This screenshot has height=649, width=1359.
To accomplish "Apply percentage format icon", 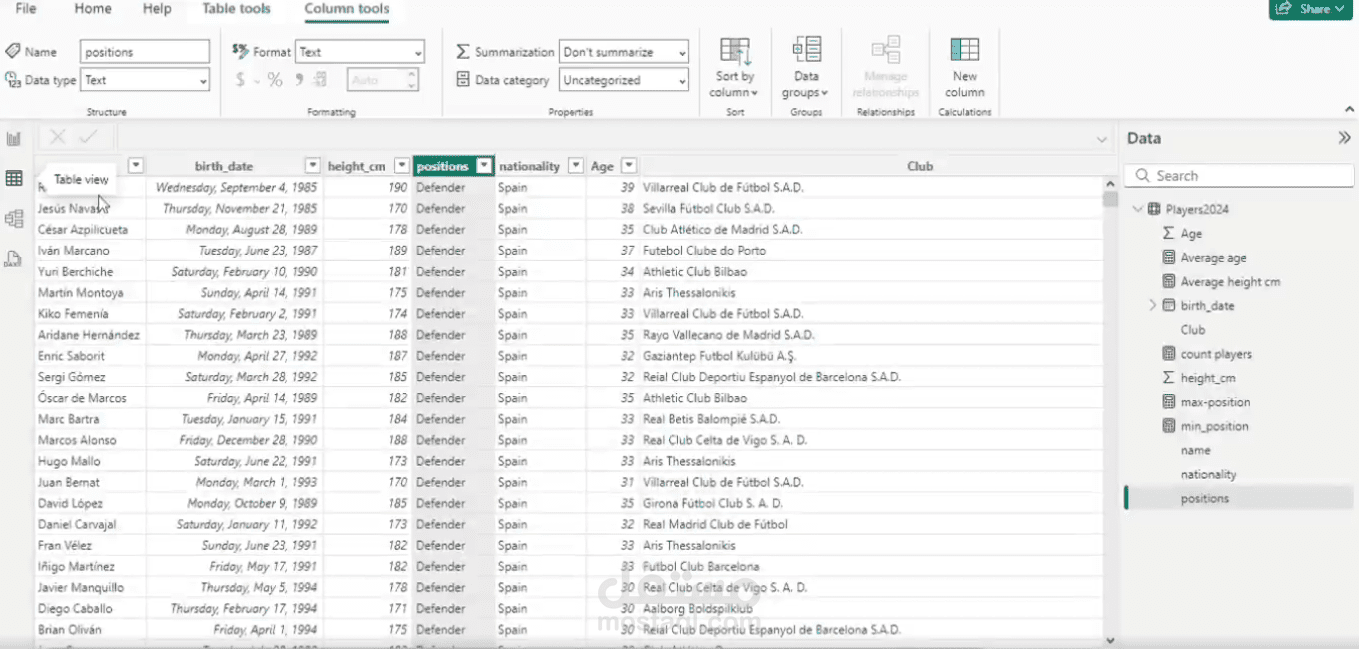I will pyautogui.click(x=275, y=80).
